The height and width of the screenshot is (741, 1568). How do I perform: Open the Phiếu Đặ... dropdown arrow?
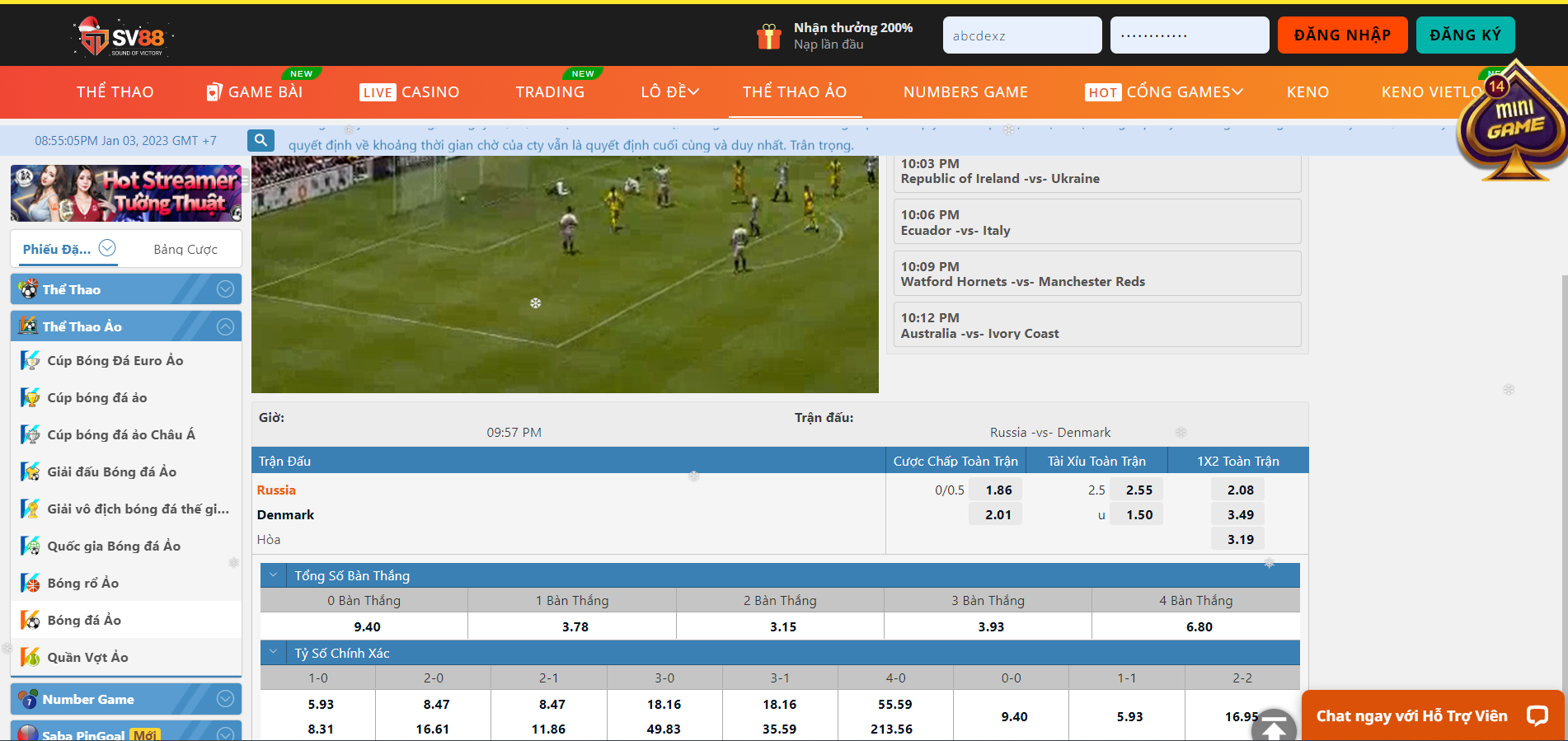tap(107, 248)
